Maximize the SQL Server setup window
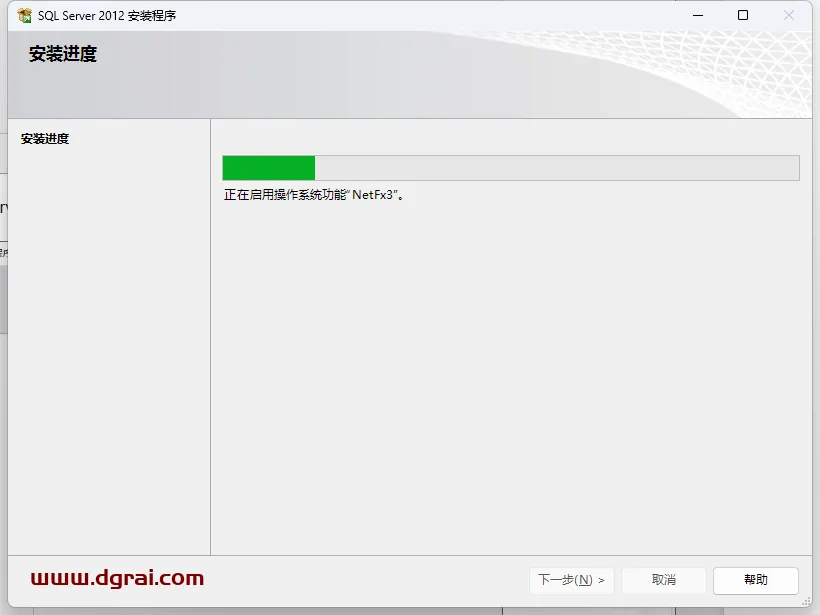Screen dimensions: 820x615 (x=743, y=16)
